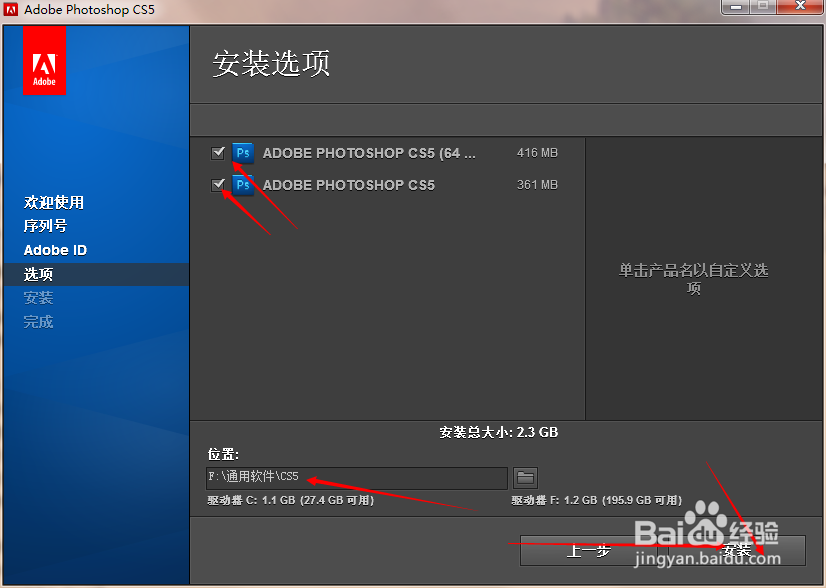Select the highlighted 选项 step in sidebar
826x588 pixels.
pos(96,275)
